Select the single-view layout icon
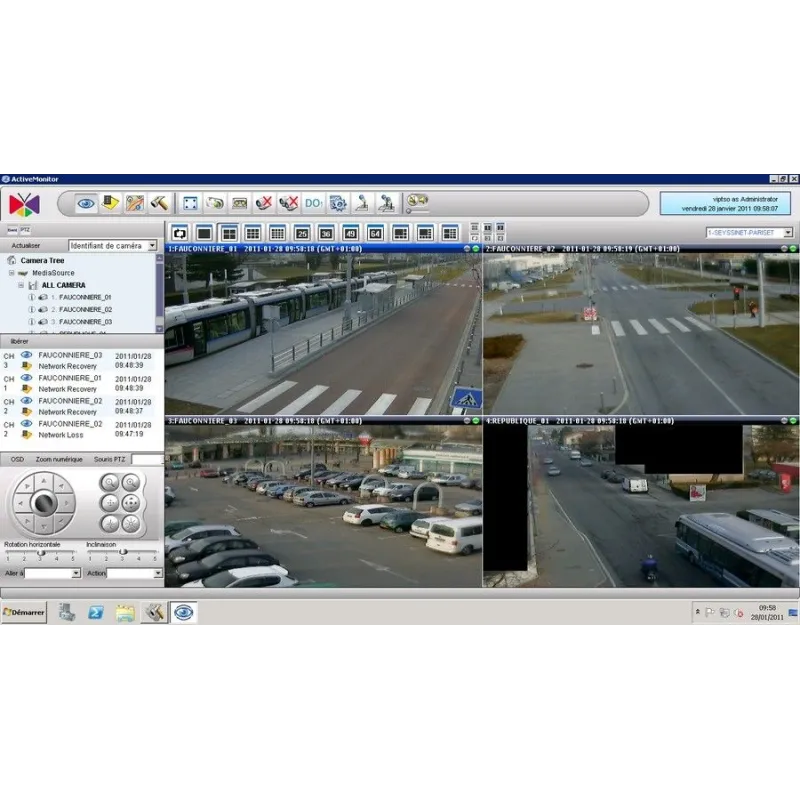This screenshot has width=800, height=800. [x=204, y=233]
